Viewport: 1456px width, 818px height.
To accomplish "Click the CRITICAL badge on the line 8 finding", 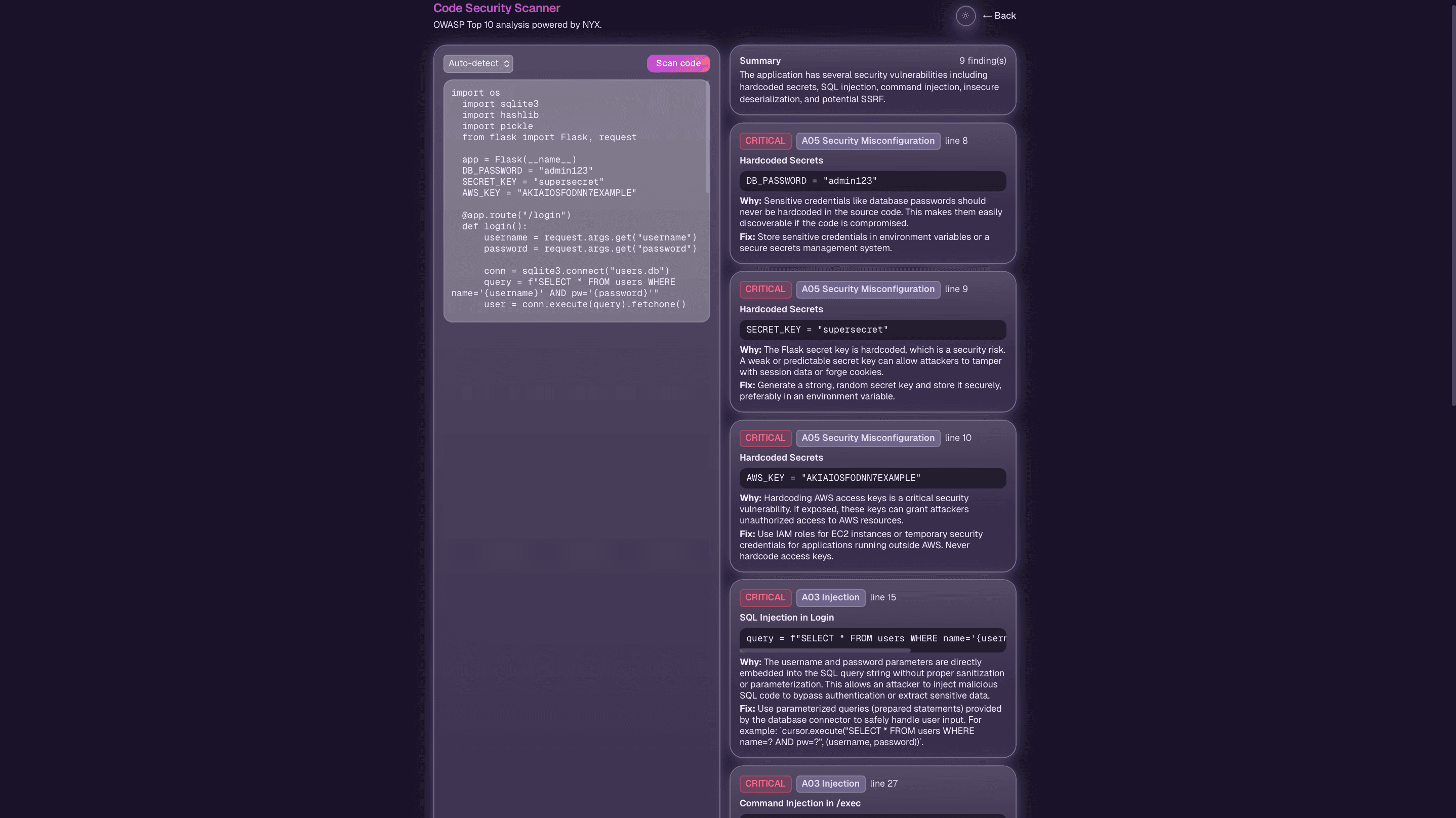I will pos(765,141).
